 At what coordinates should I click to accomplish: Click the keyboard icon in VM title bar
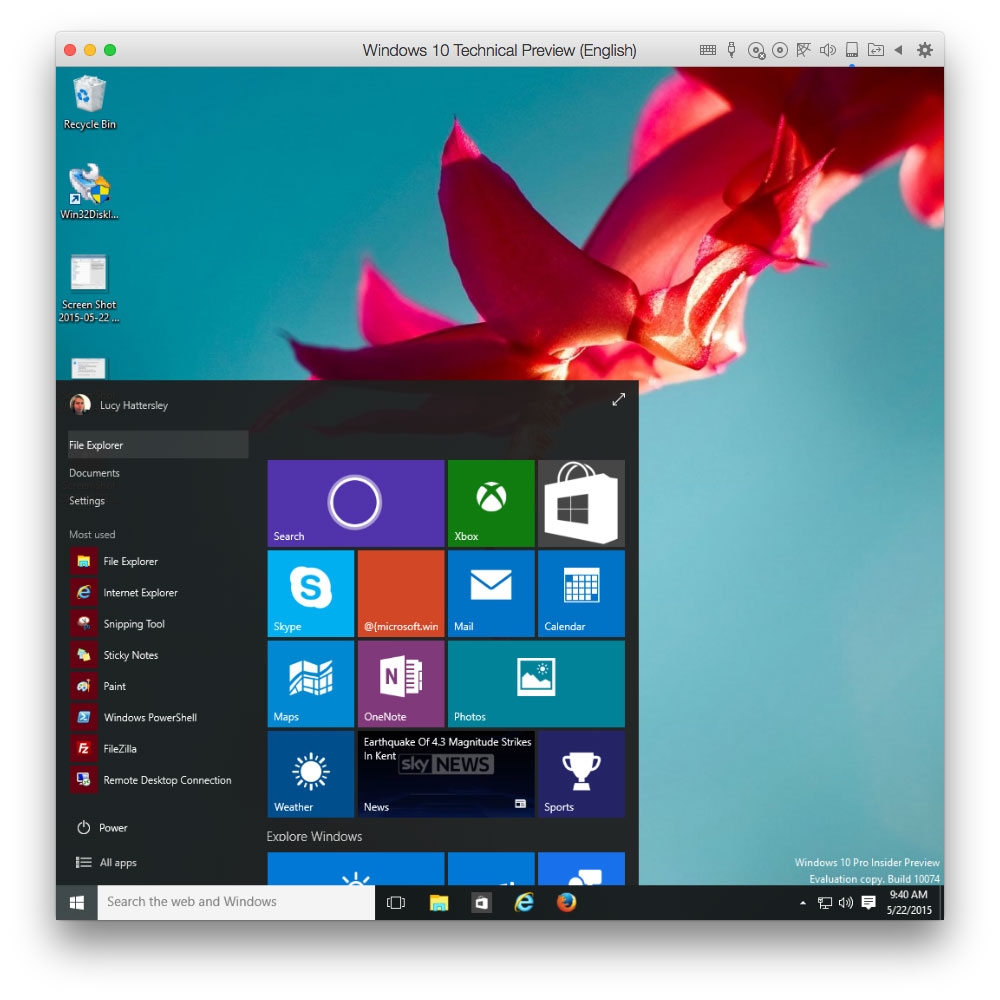coord(707,50)
